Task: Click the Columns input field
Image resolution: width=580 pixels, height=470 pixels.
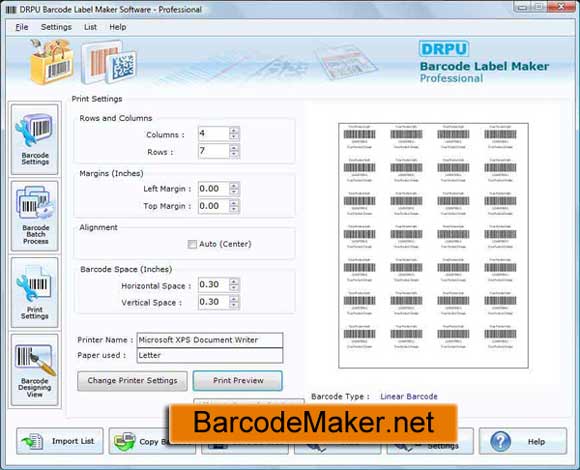Action: (x=214, y=133)
